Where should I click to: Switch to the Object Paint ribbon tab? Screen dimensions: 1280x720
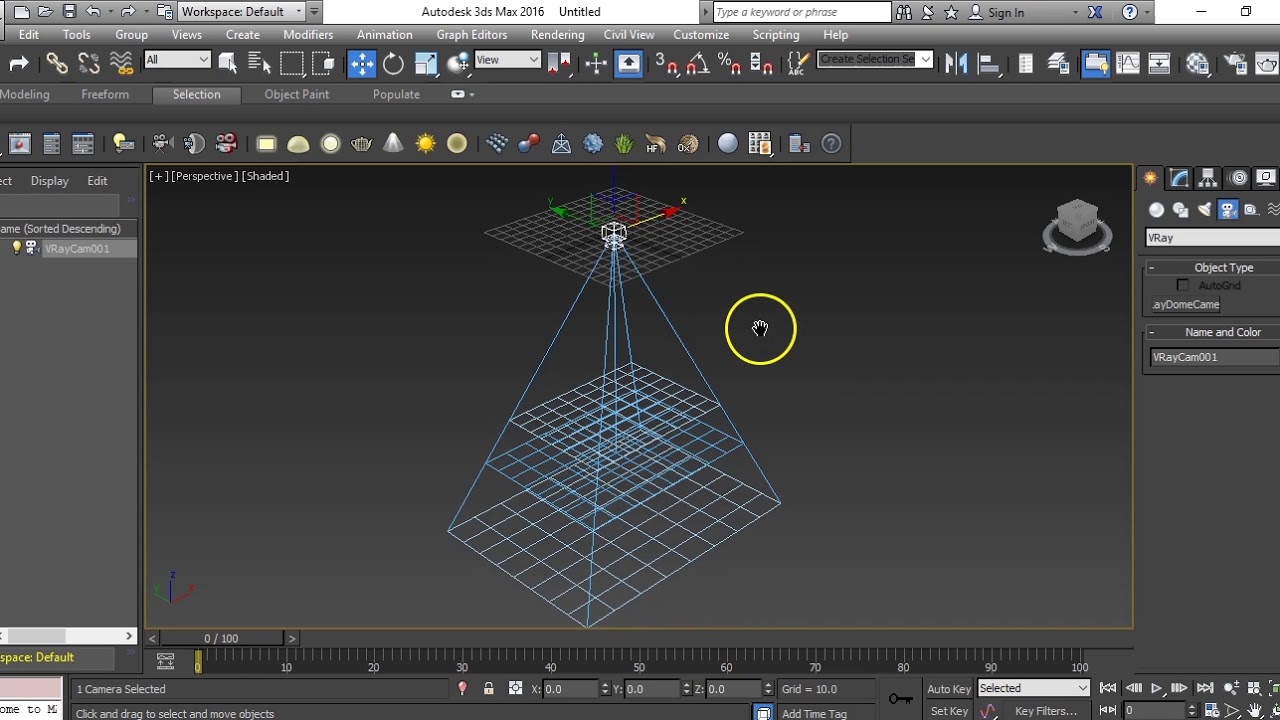coord(296,94)
